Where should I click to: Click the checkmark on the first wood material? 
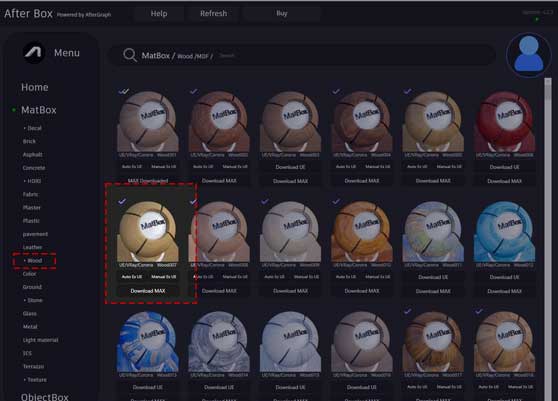coord(123,91)
